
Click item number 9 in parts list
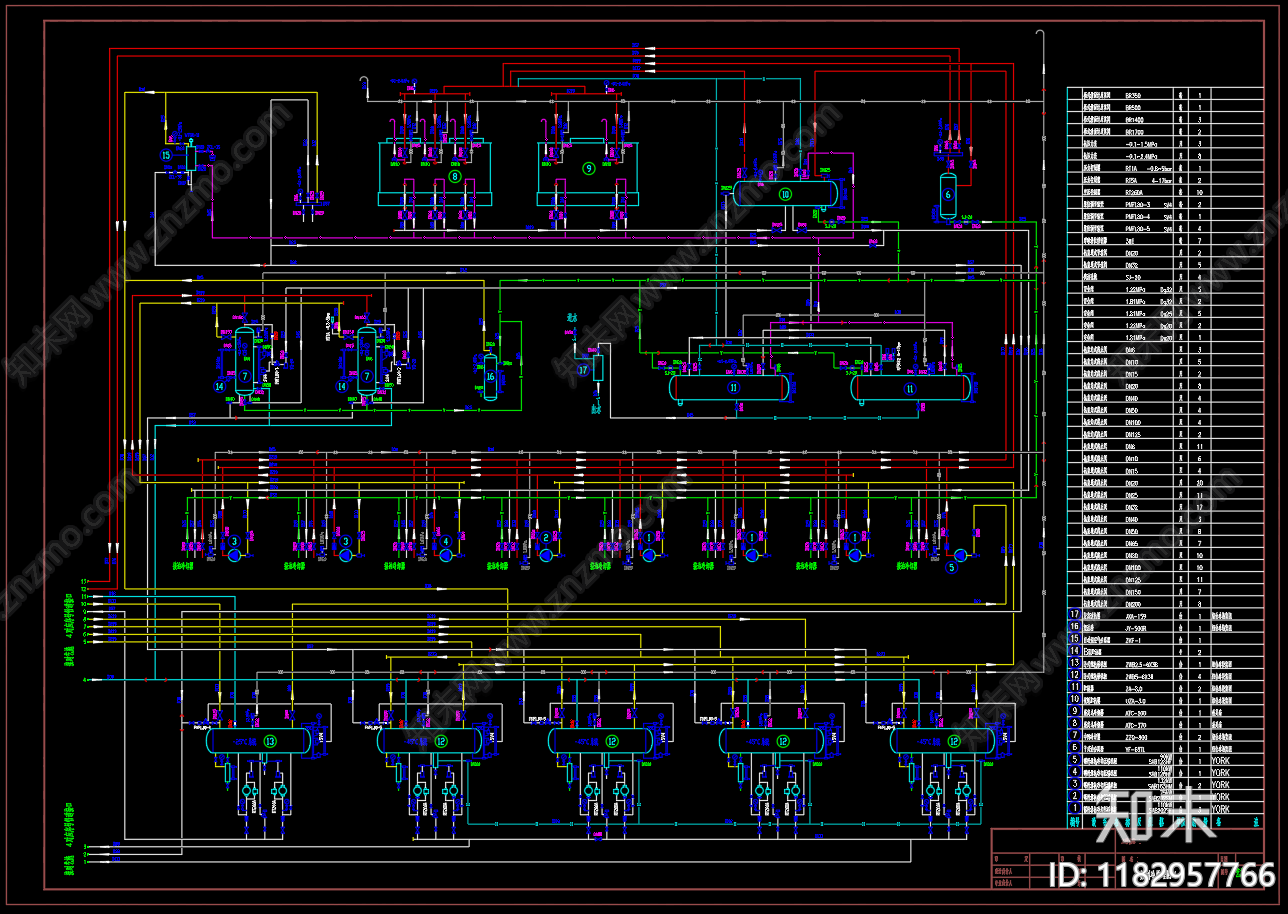point(1075,711)
